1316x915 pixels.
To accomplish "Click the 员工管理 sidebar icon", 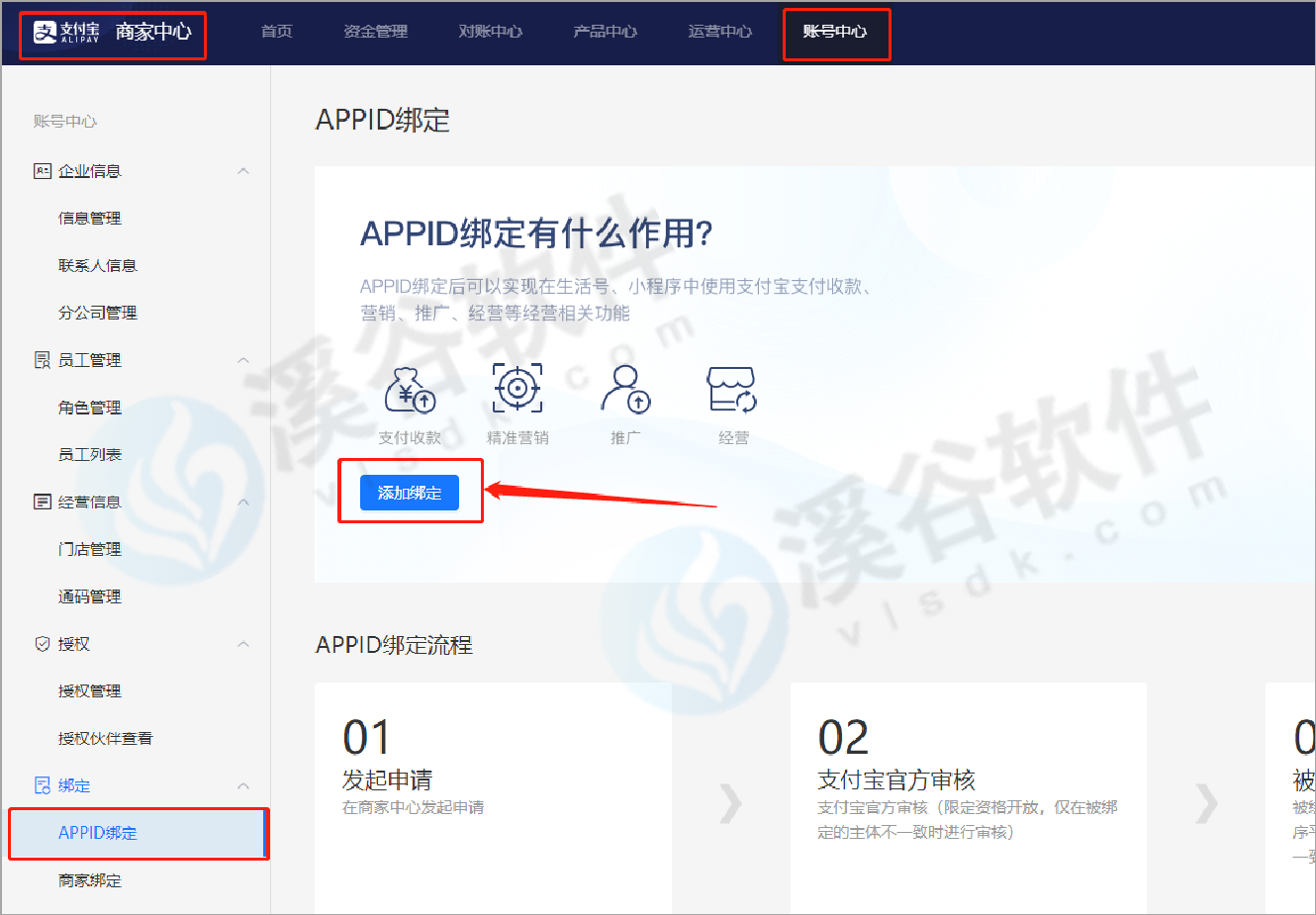I will pyautogui.click(x=43, y=360).
